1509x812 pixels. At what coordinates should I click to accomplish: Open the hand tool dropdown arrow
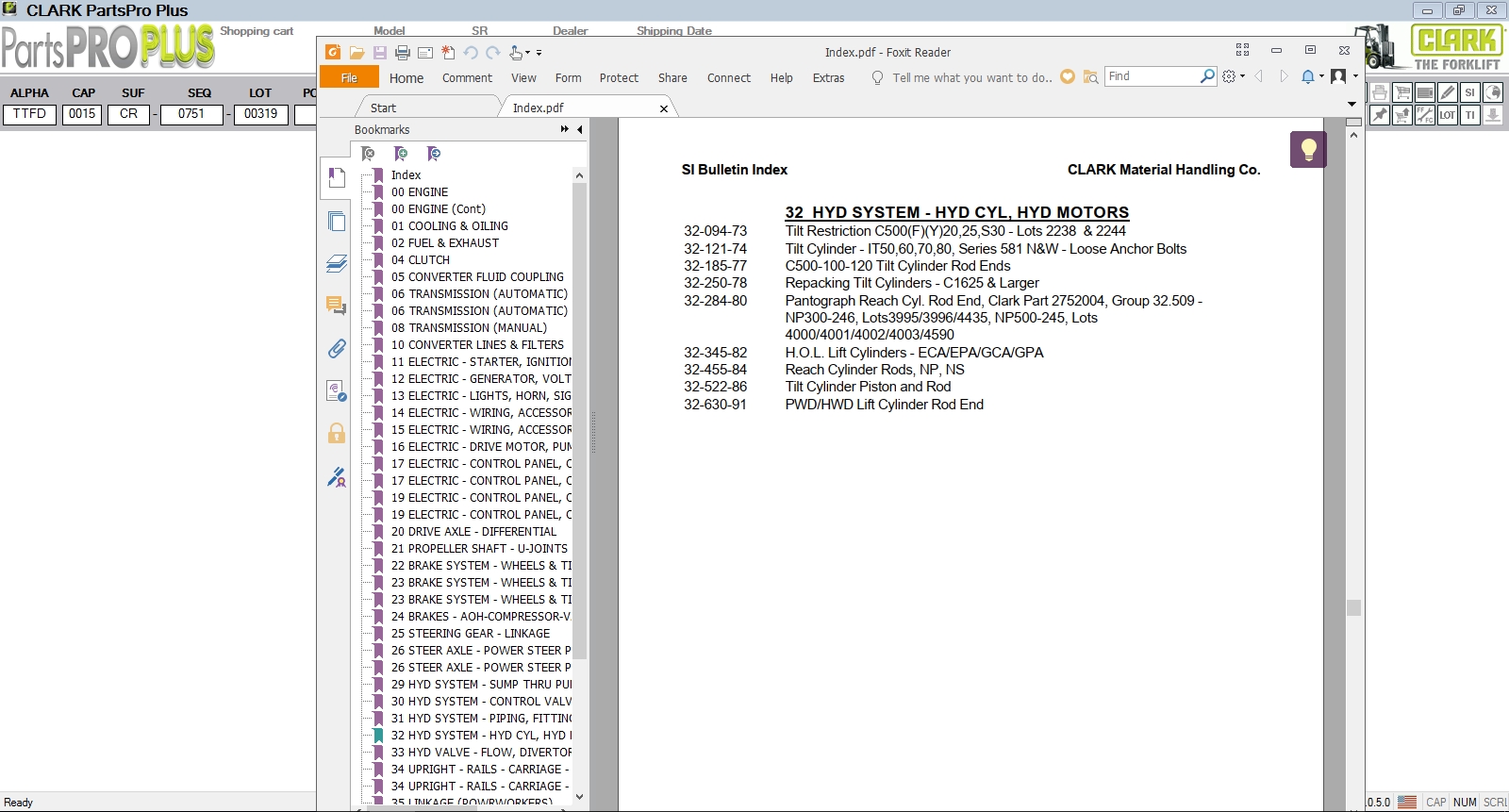coord(527,53)
